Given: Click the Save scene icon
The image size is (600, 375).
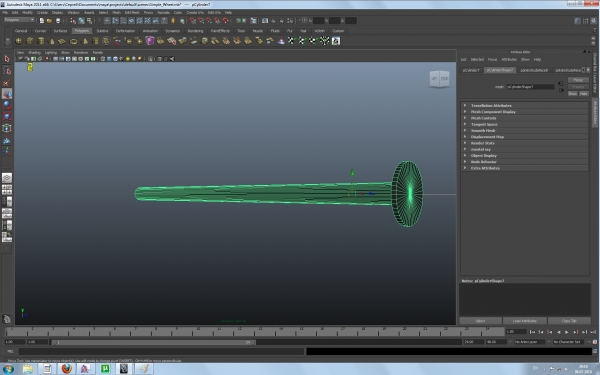Looking at the screenshot, I should pyautogui.click(x=58, y=21).
